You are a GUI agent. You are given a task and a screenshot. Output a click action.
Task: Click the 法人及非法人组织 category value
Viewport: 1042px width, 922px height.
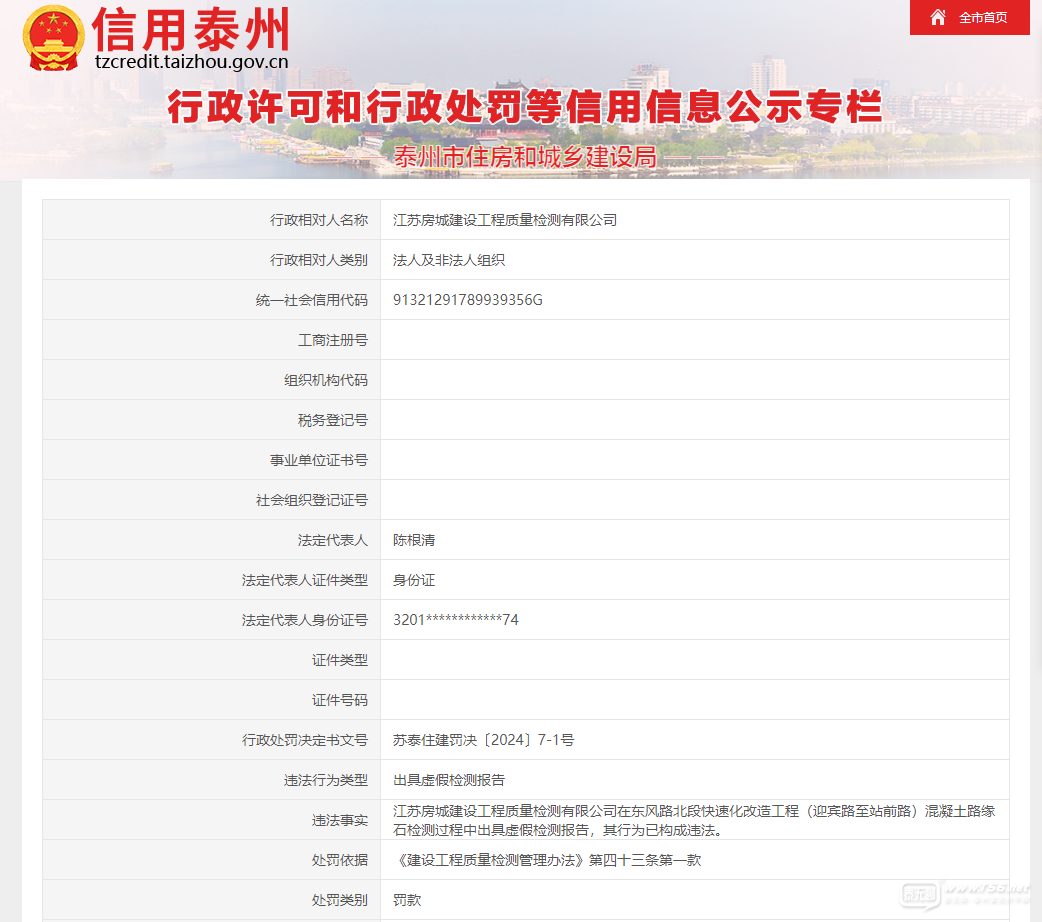point(448,260)
